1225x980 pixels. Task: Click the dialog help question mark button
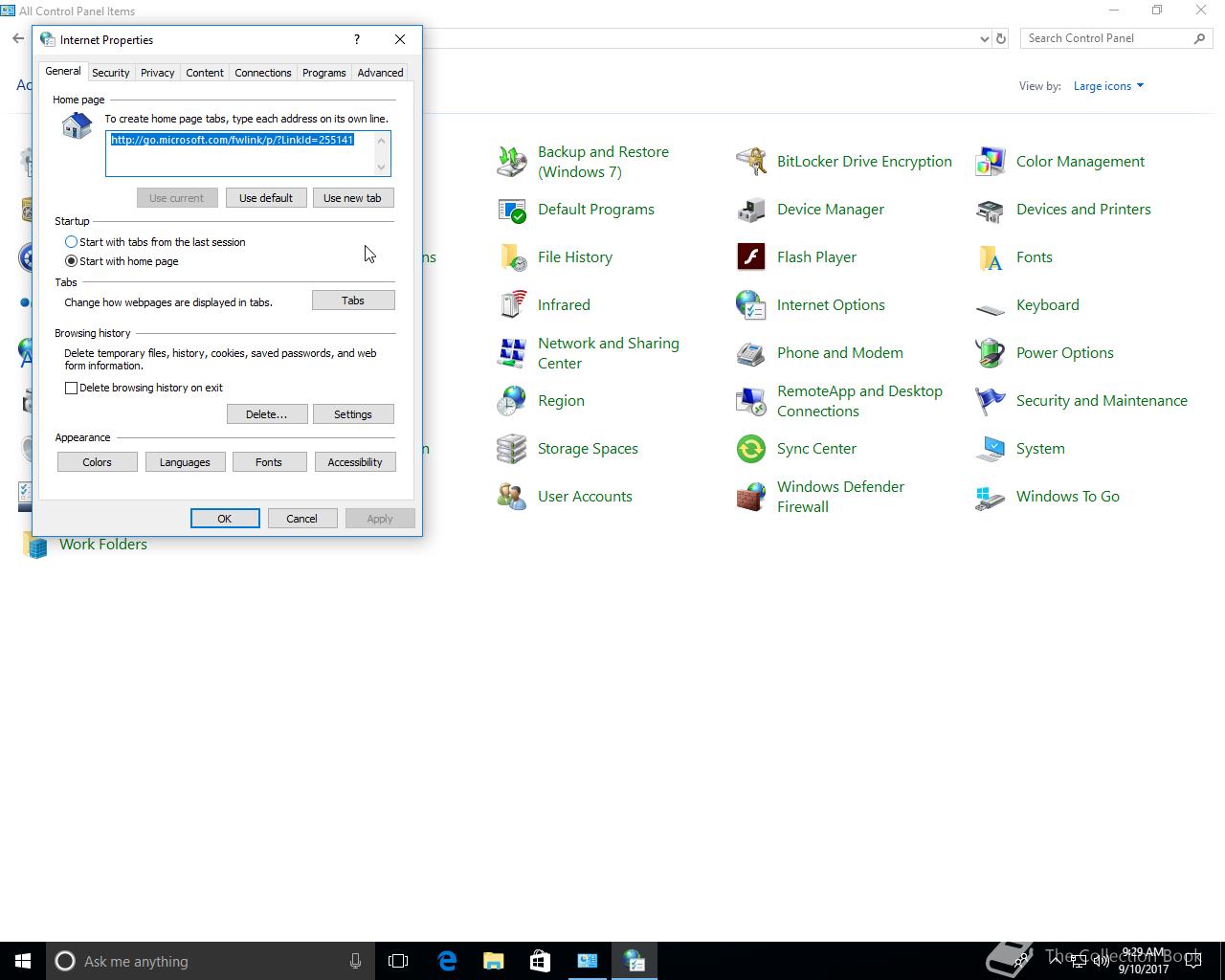point(357,39)
